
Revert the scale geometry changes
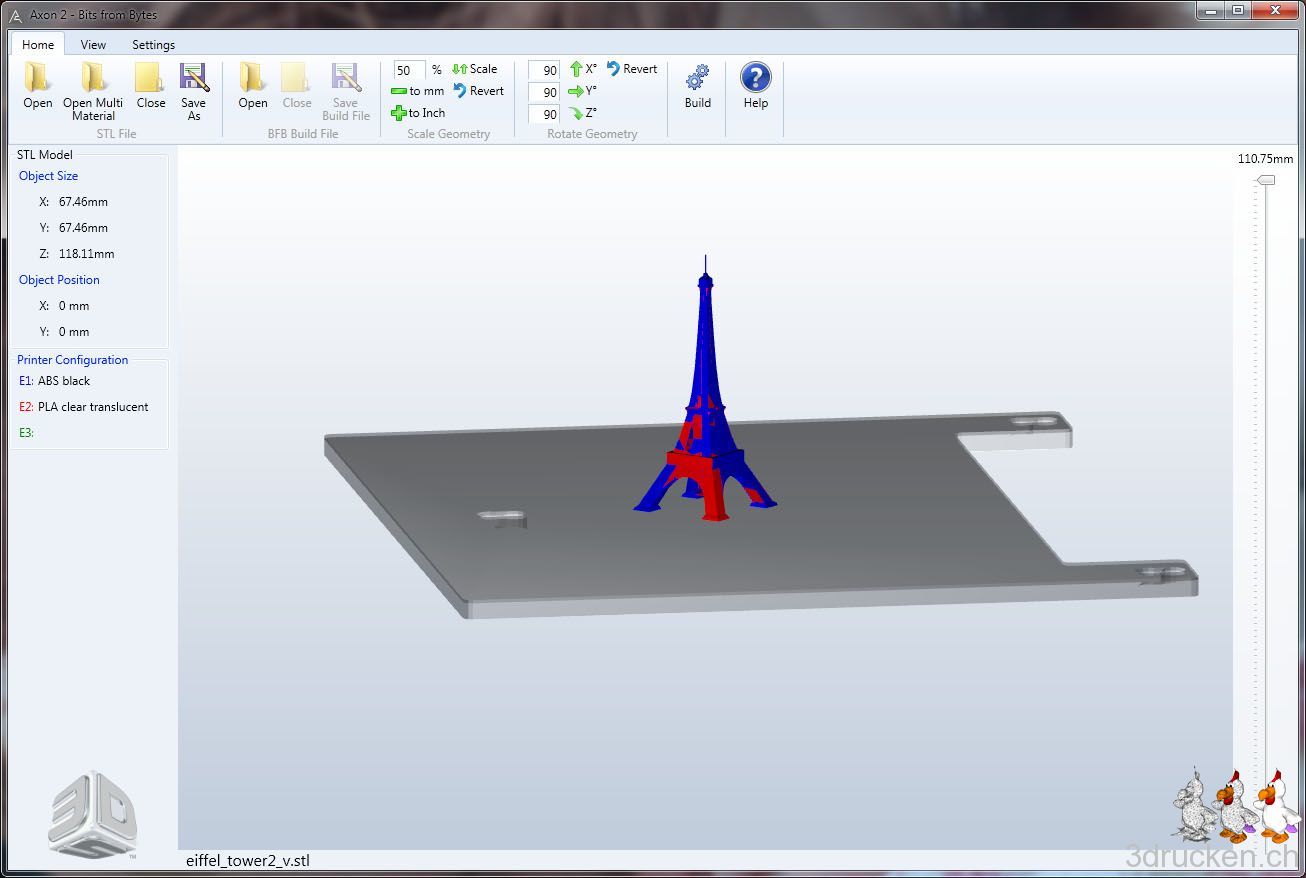point(479,91)
